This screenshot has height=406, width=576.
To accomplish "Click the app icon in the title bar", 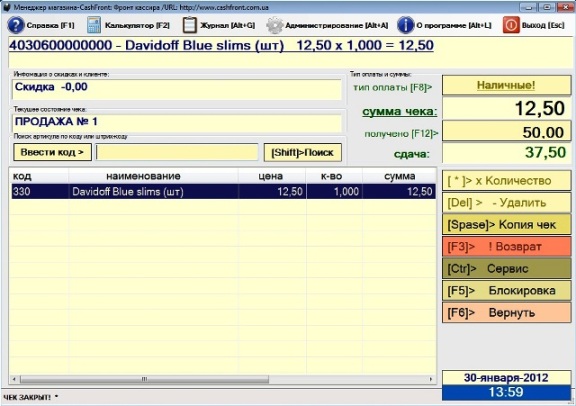I will 6,7.
